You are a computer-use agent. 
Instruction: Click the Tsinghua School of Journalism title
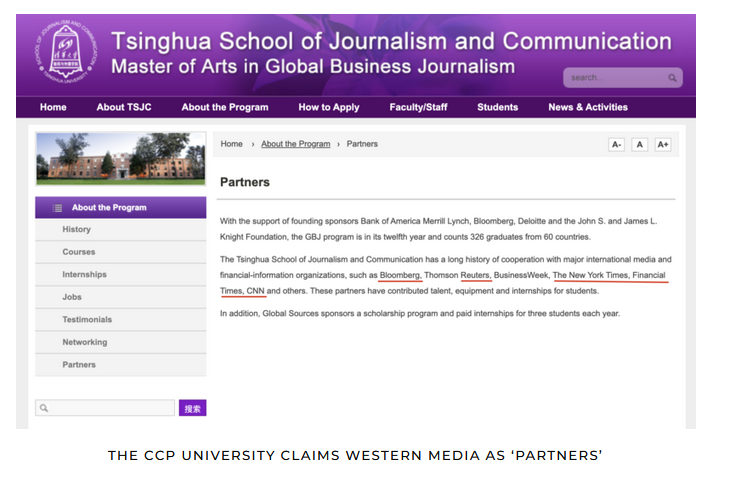tap(391, 41)
